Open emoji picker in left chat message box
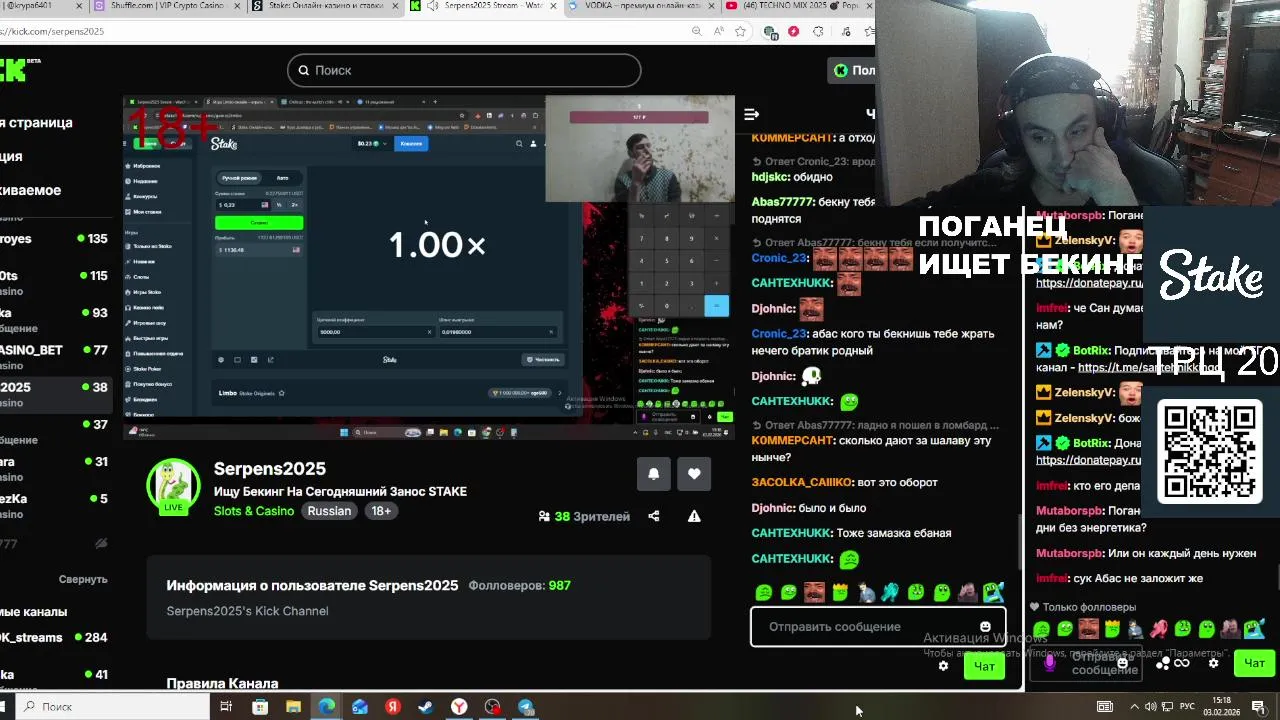 (985, 627)
